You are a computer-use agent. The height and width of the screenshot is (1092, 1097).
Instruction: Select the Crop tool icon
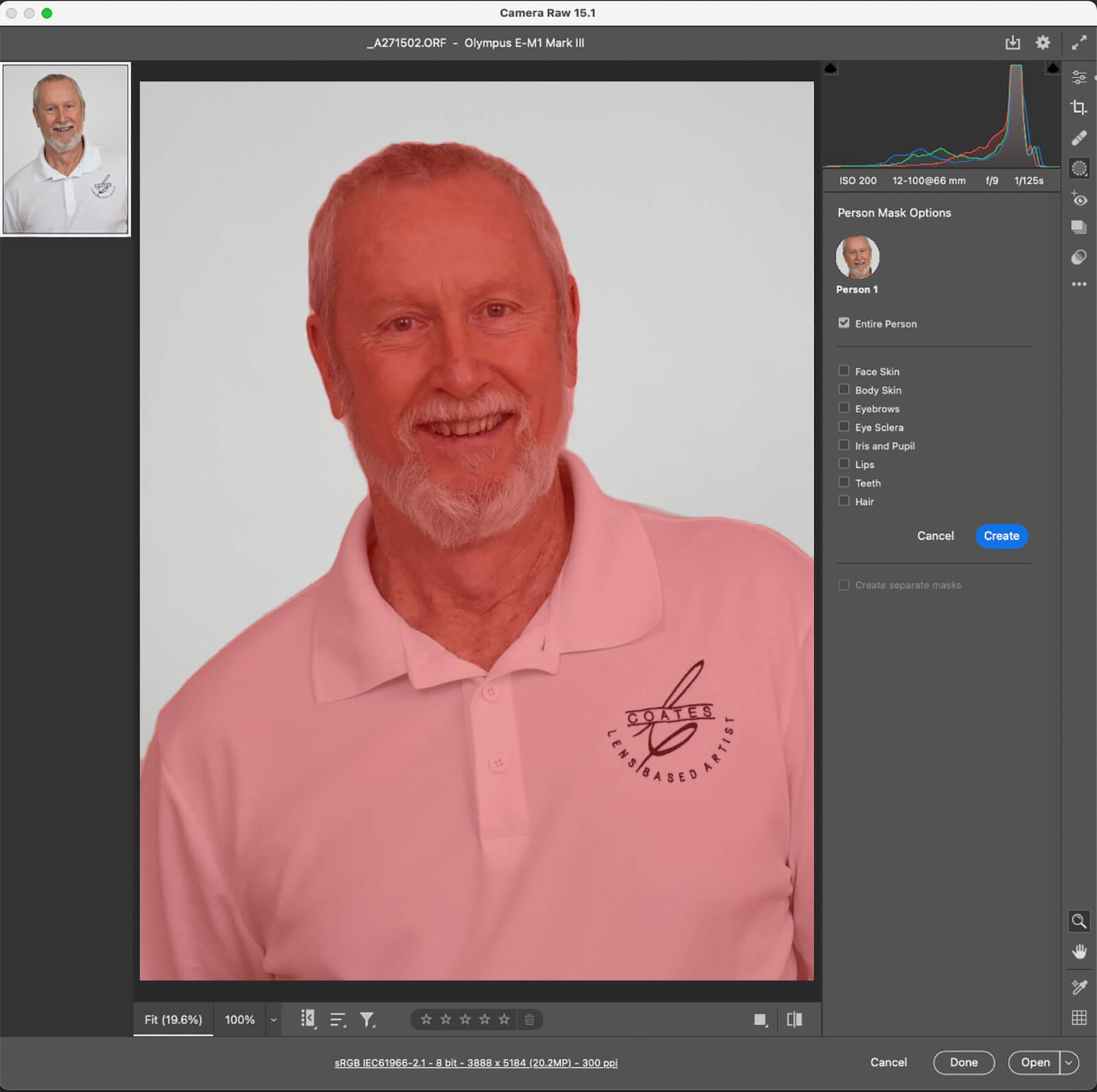point(1078,108)
